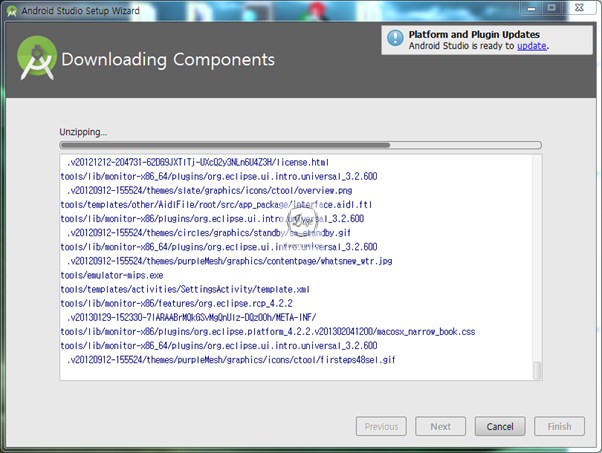Close the Setup Wizard window

pos(579,8)
